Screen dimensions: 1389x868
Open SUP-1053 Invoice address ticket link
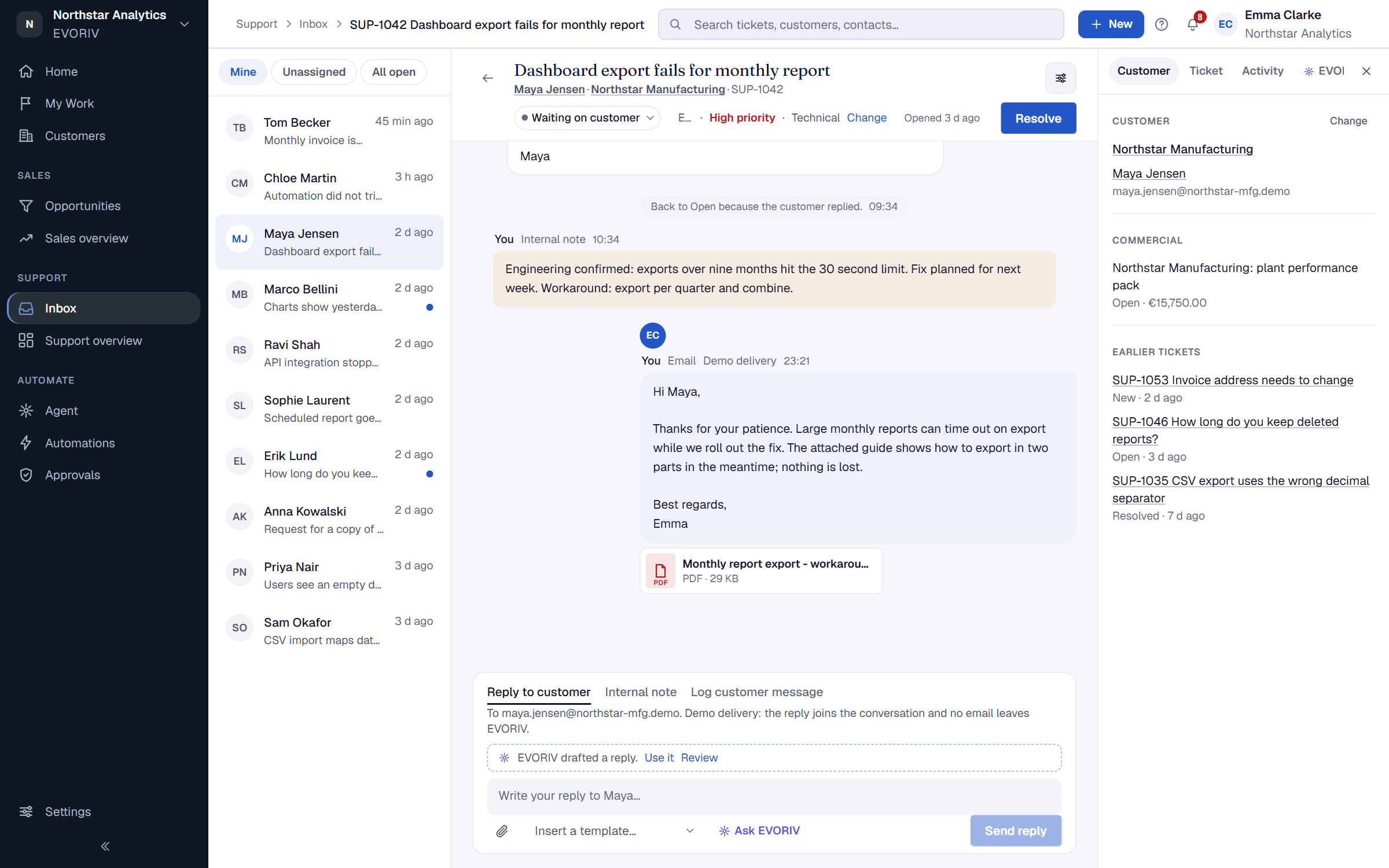click(x=1232, y=380)
